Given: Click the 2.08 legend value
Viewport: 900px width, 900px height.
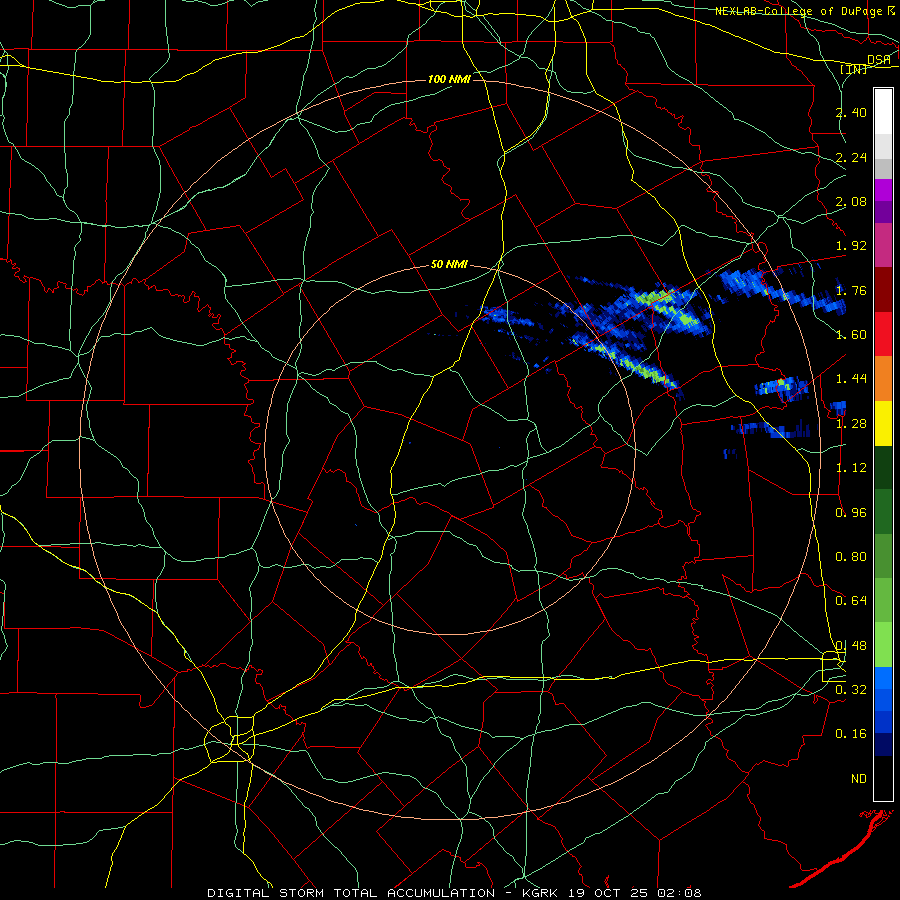Looking at the screenshot, I should point(851,201).
